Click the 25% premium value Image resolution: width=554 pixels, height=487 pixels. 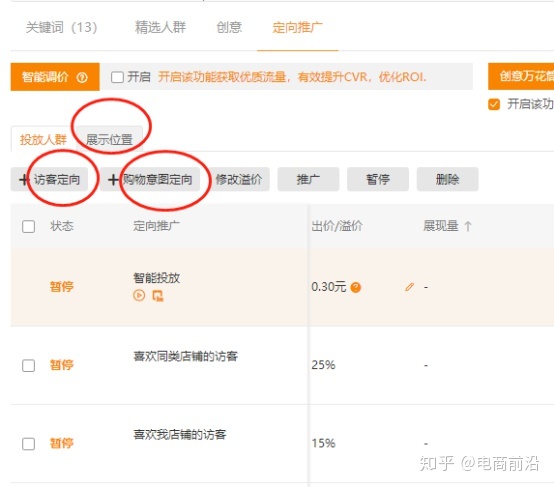point(323,365)
